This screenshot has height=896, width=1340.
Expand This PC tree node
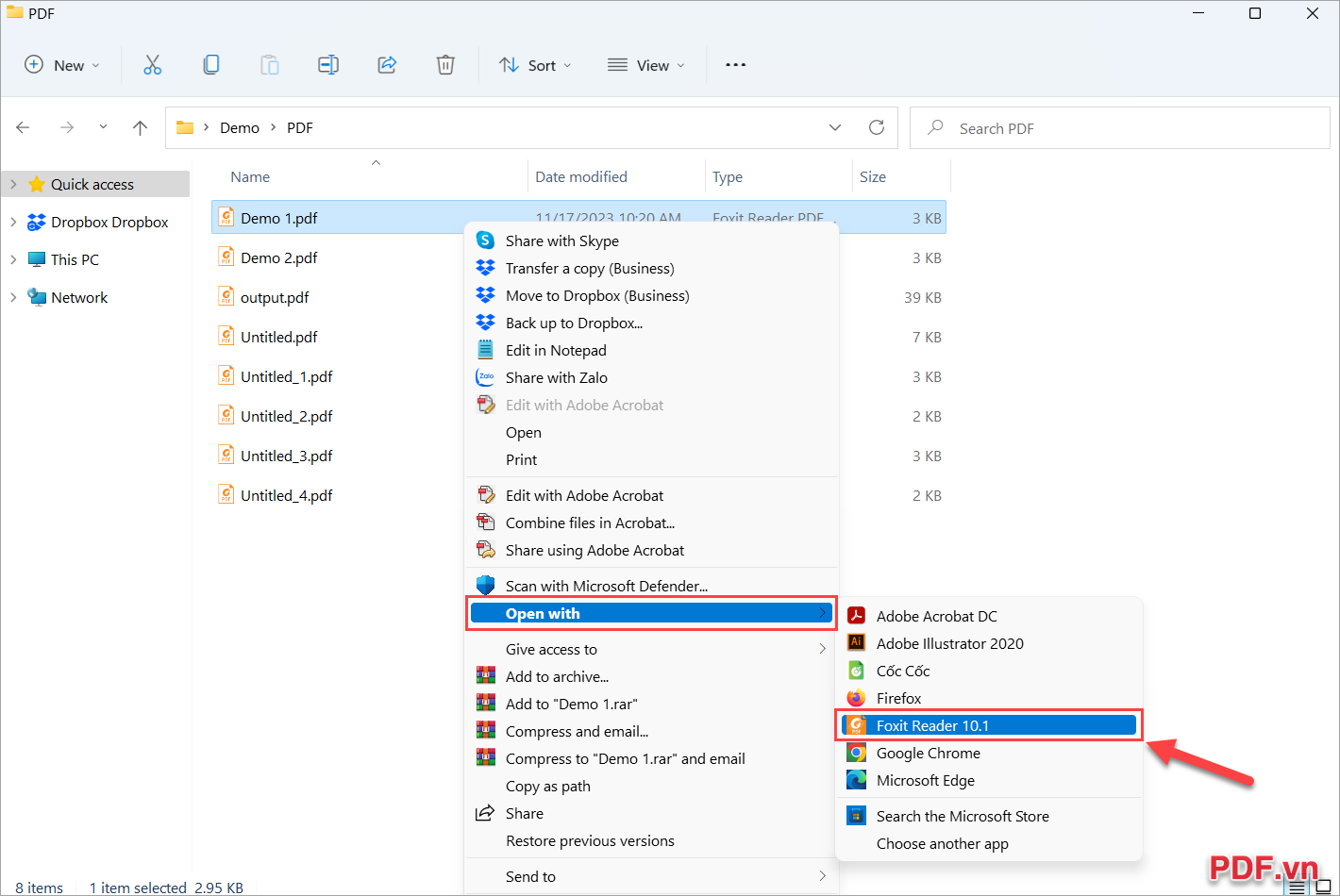point(13,259)
